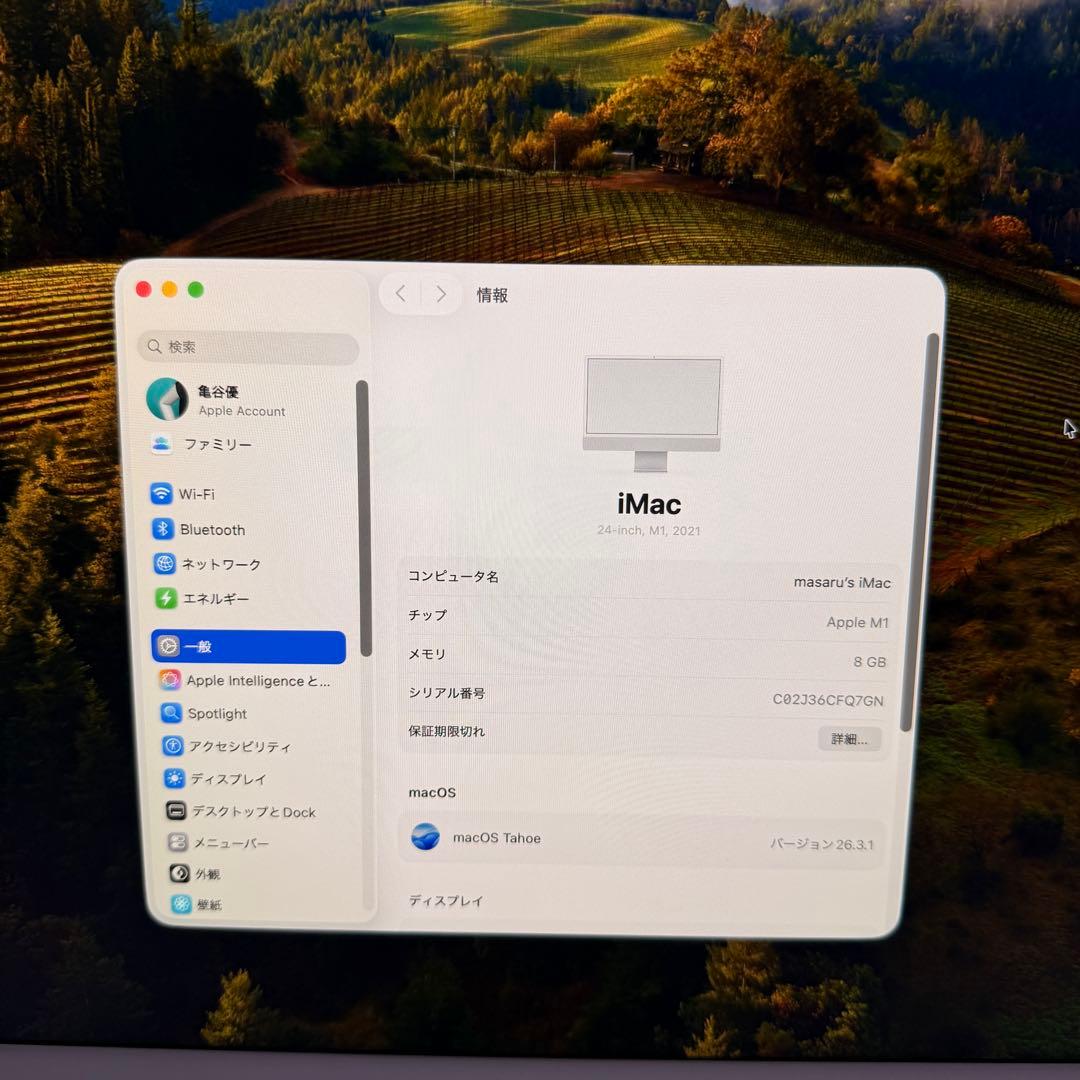Click the main pane vertical scrollbar

(x=920, y=532)
